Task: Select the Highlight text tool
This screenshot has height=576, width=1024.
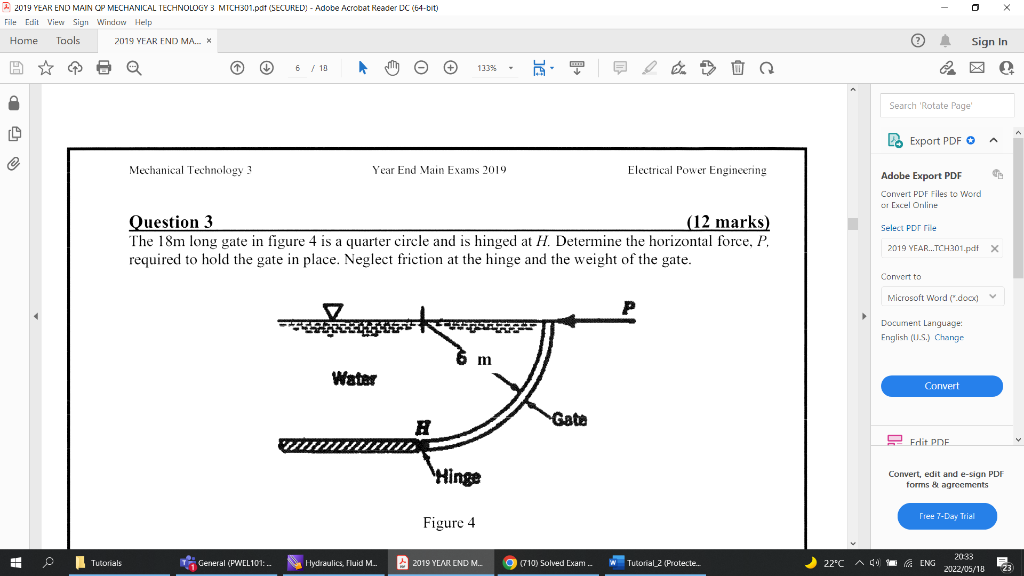Action: 650,67
